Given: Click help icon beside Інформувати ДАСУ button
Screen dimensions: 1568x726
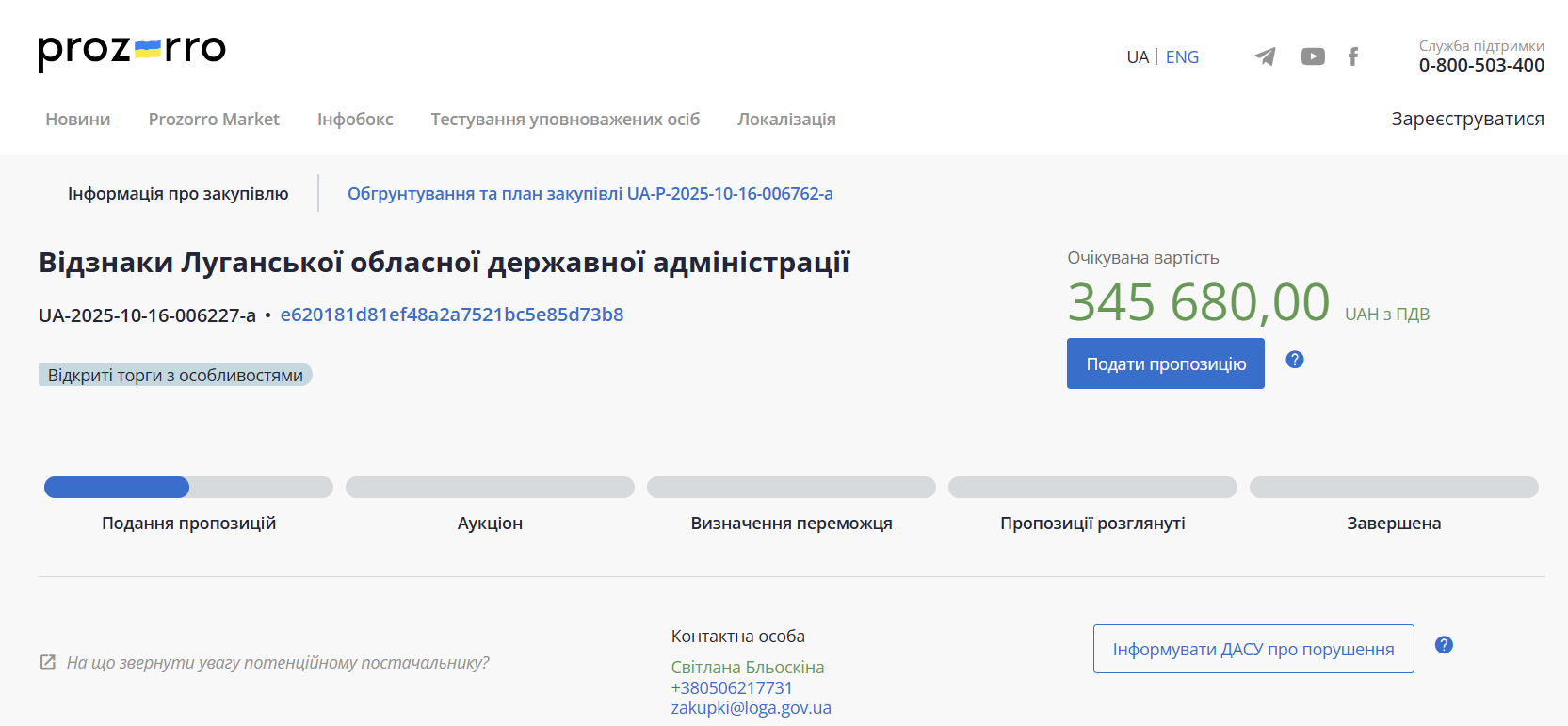Looking at the screenshot, I should (1444, 645).
